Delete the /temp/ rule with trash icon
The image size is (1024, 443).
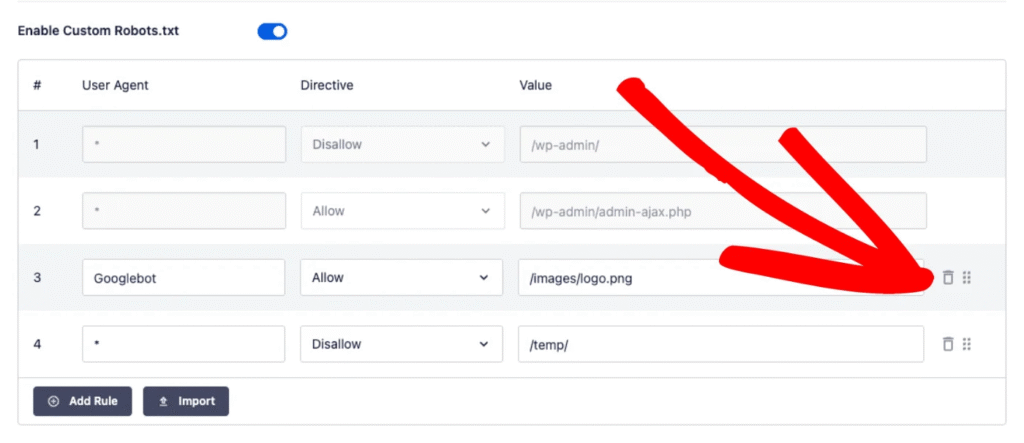click(948, 344)
